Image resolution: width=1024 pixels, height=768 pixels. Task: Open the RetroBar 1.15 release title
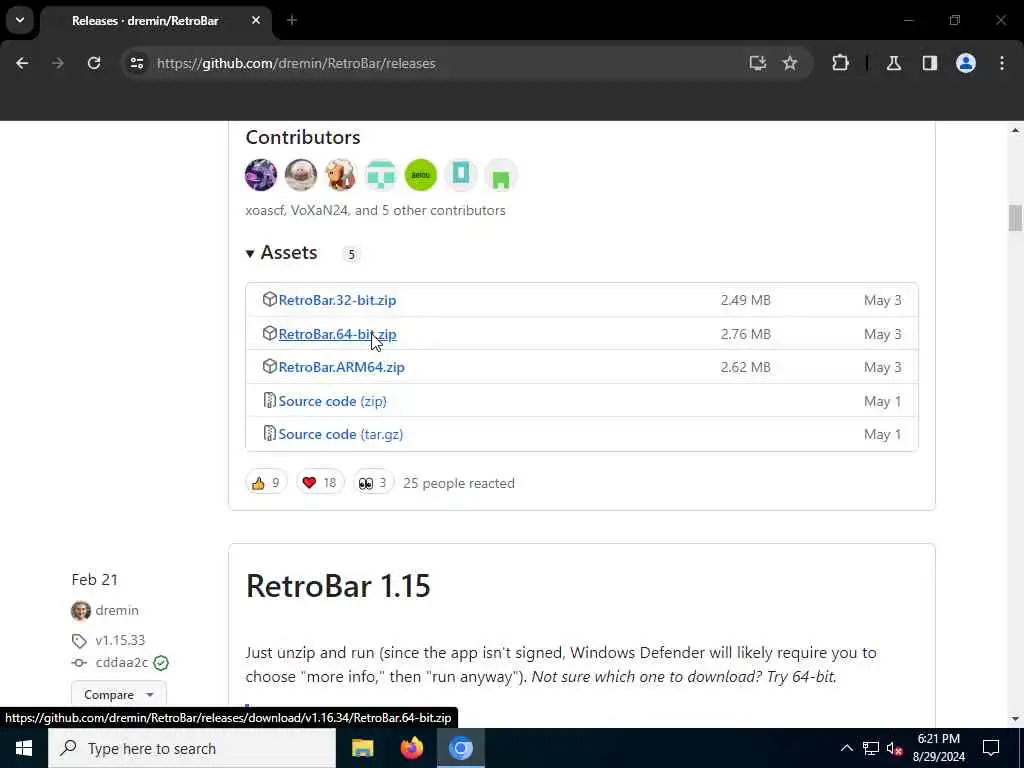click(338, 586)
